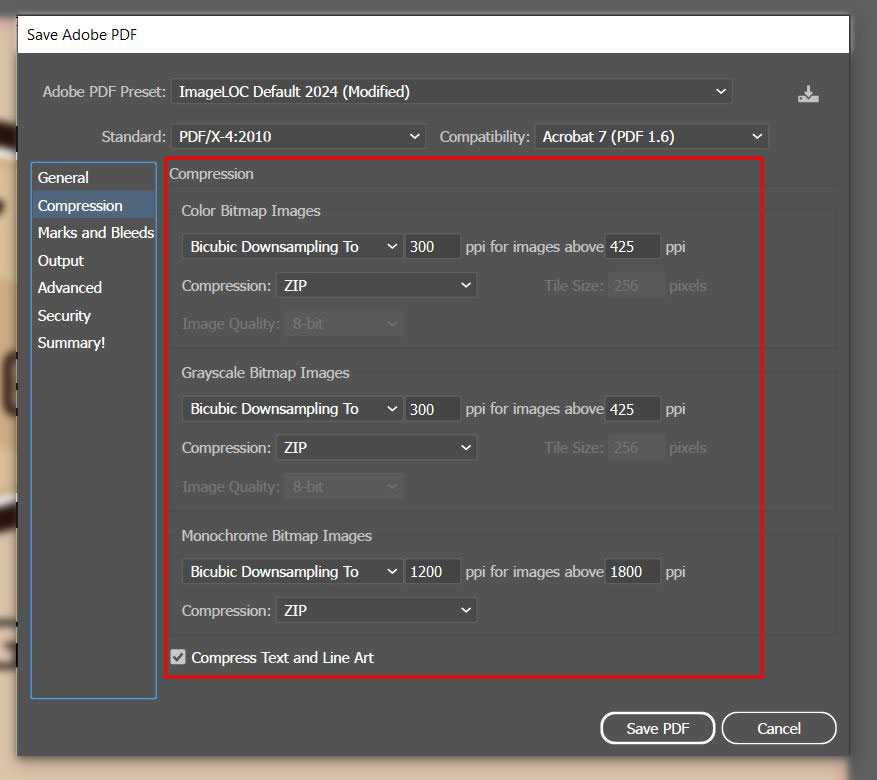The width and height of the screenshot is (877, 780).
Task: Click the save preset icon
Action: [x=808, y=94]
